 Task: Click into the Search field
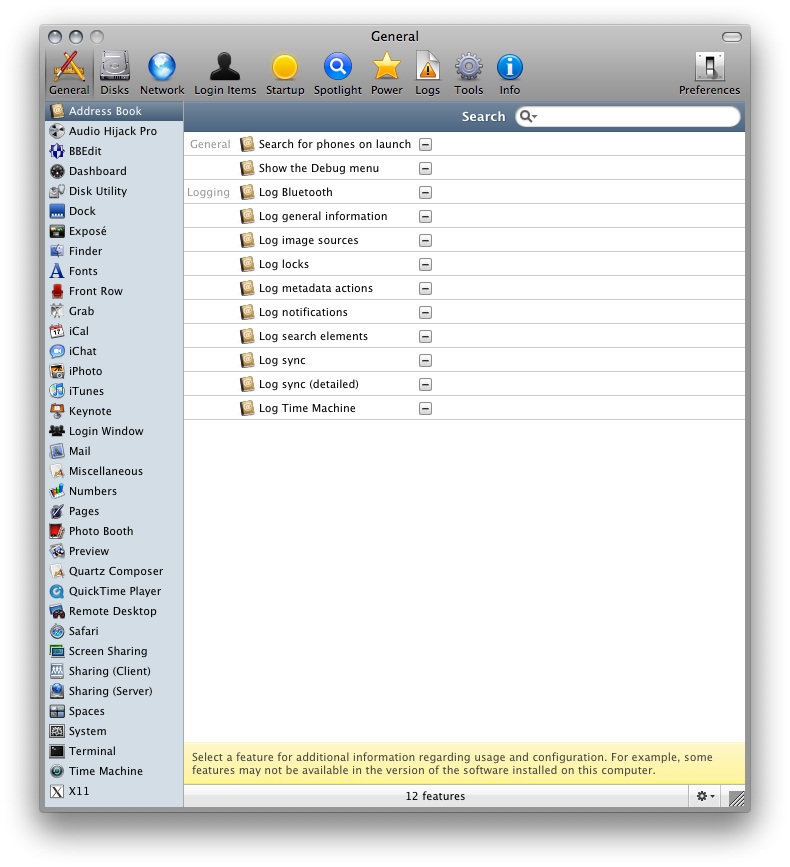click(x=628, y=116)
